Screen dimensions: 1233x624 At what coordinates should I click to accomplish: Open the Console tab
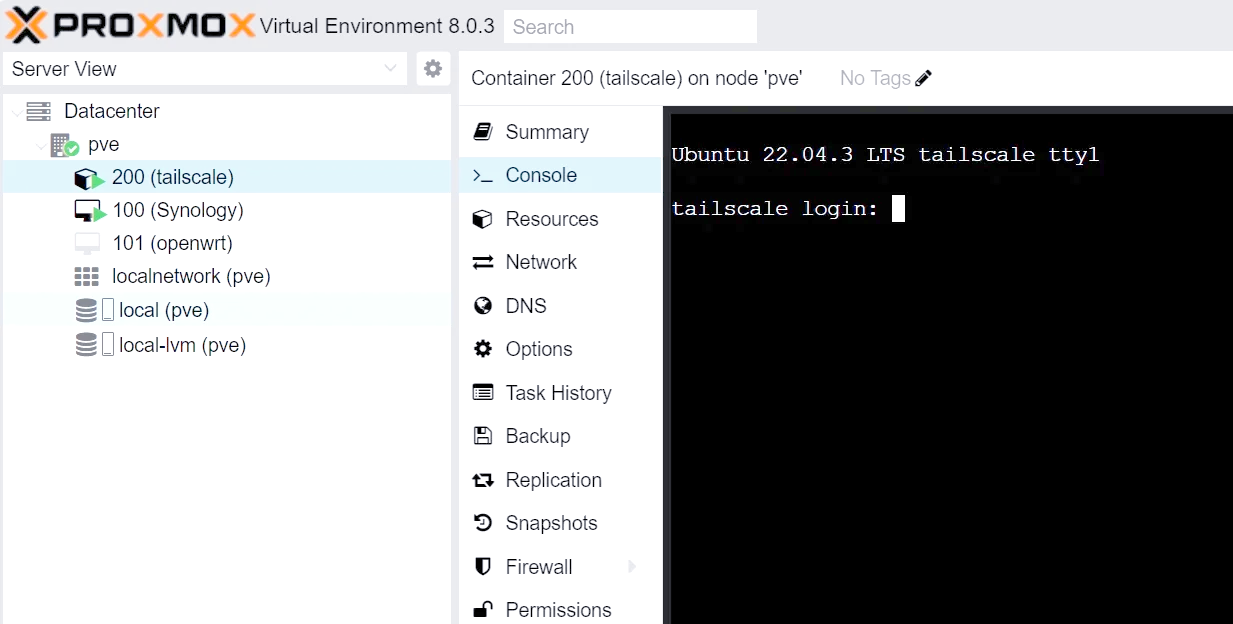(x=560, y=175)
